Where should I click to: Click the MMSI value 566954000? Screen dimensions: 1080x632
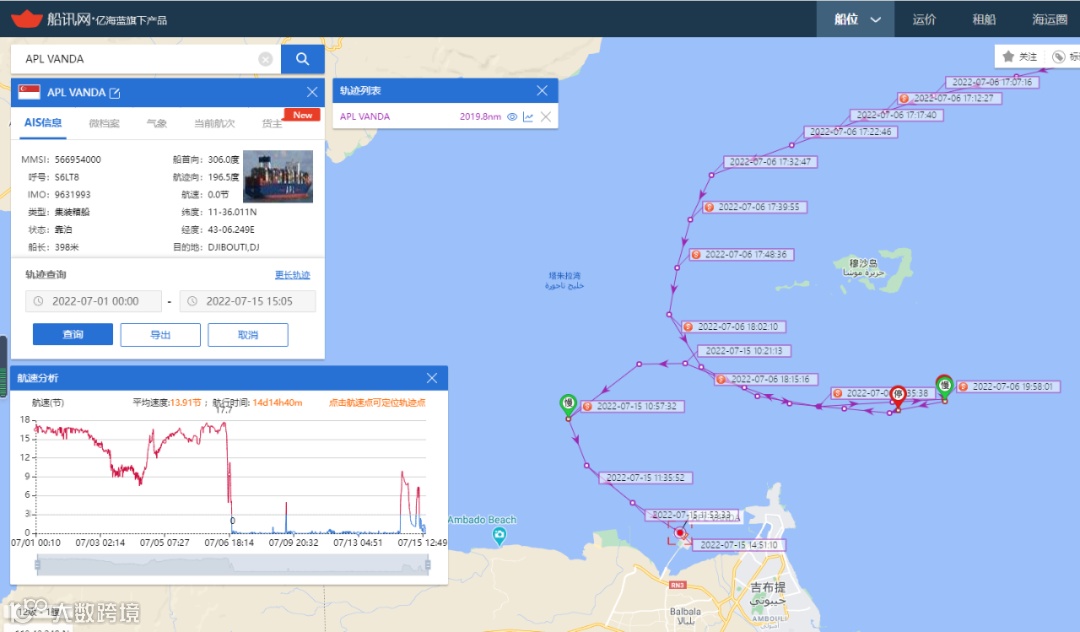(x=78, y=160)
